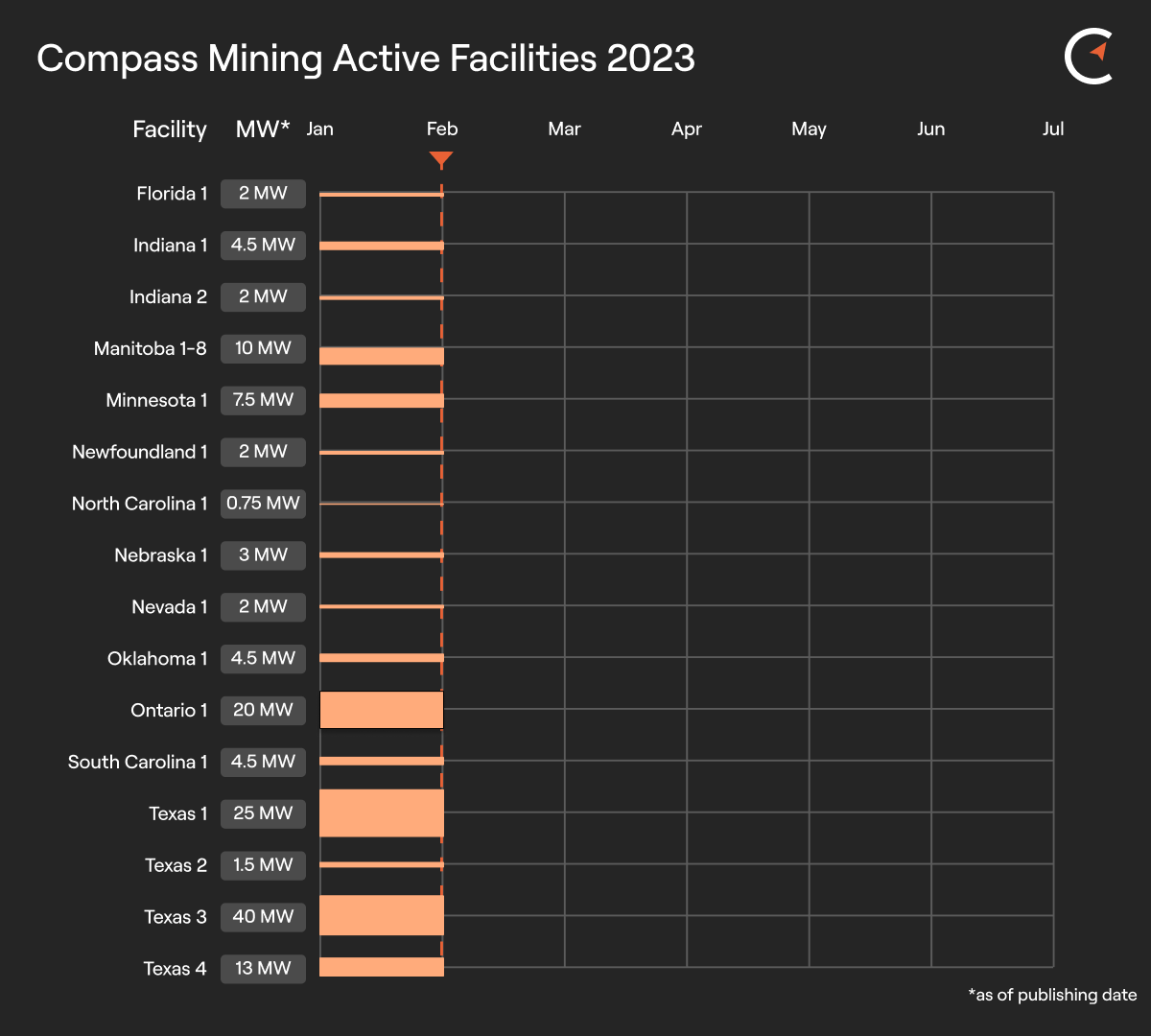Click the 4.5 MW badge for Indiana 1
Screen dimensions: 1151x1036
(263, 246)
